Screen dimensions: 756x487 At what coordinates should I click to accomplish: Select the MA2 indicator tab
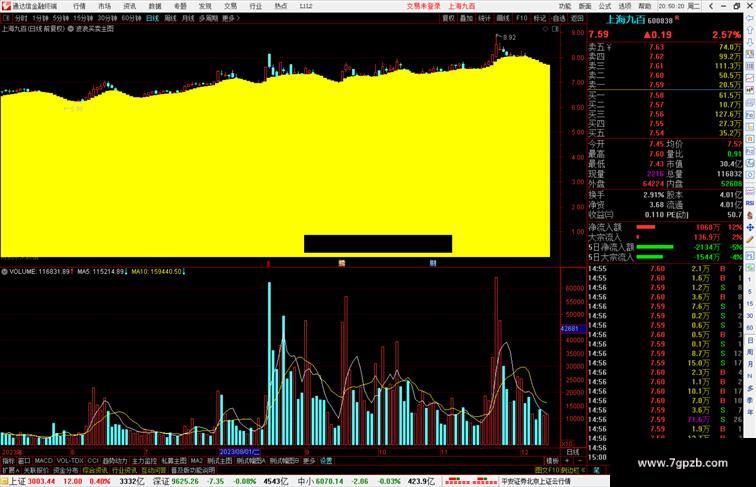tap(197, 460)
